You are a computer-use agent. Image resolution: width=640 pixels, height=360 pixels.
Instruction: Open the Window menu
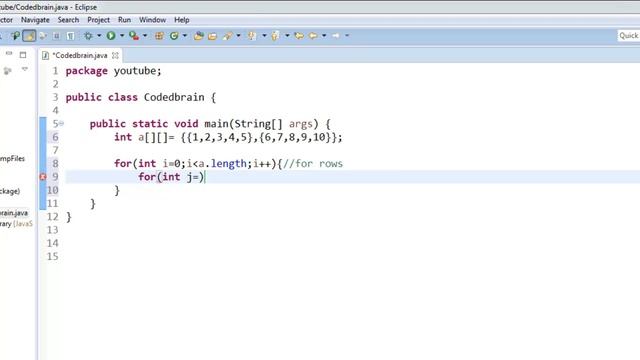coord(152,20)
